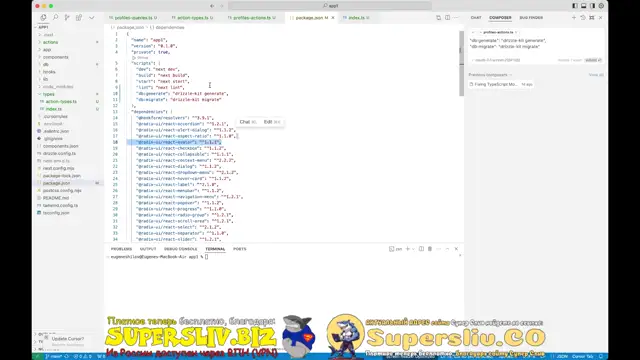Expand the additional views chevron
Viewport: 640px width, 360px height.
(x=91, y=18)
